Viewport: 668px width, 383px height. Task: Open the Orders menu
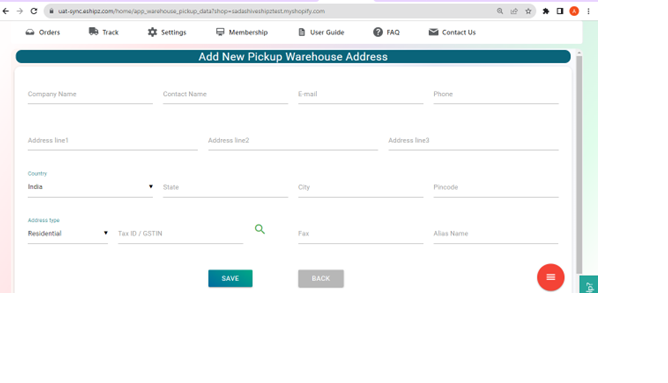43,32
